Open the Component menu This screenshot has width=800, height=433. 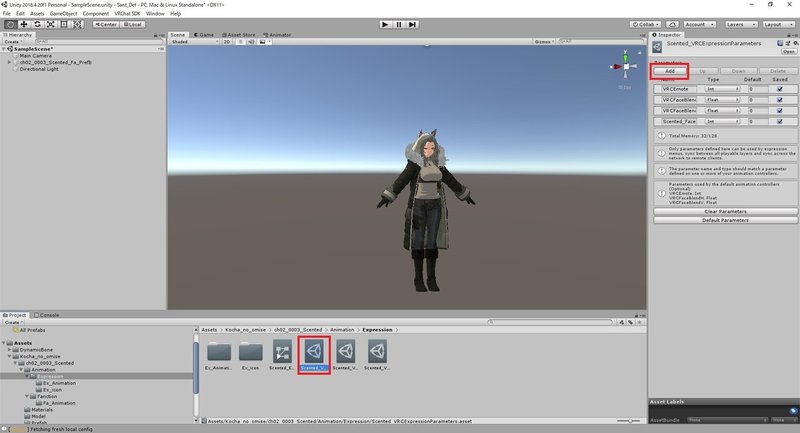point(95,13)
